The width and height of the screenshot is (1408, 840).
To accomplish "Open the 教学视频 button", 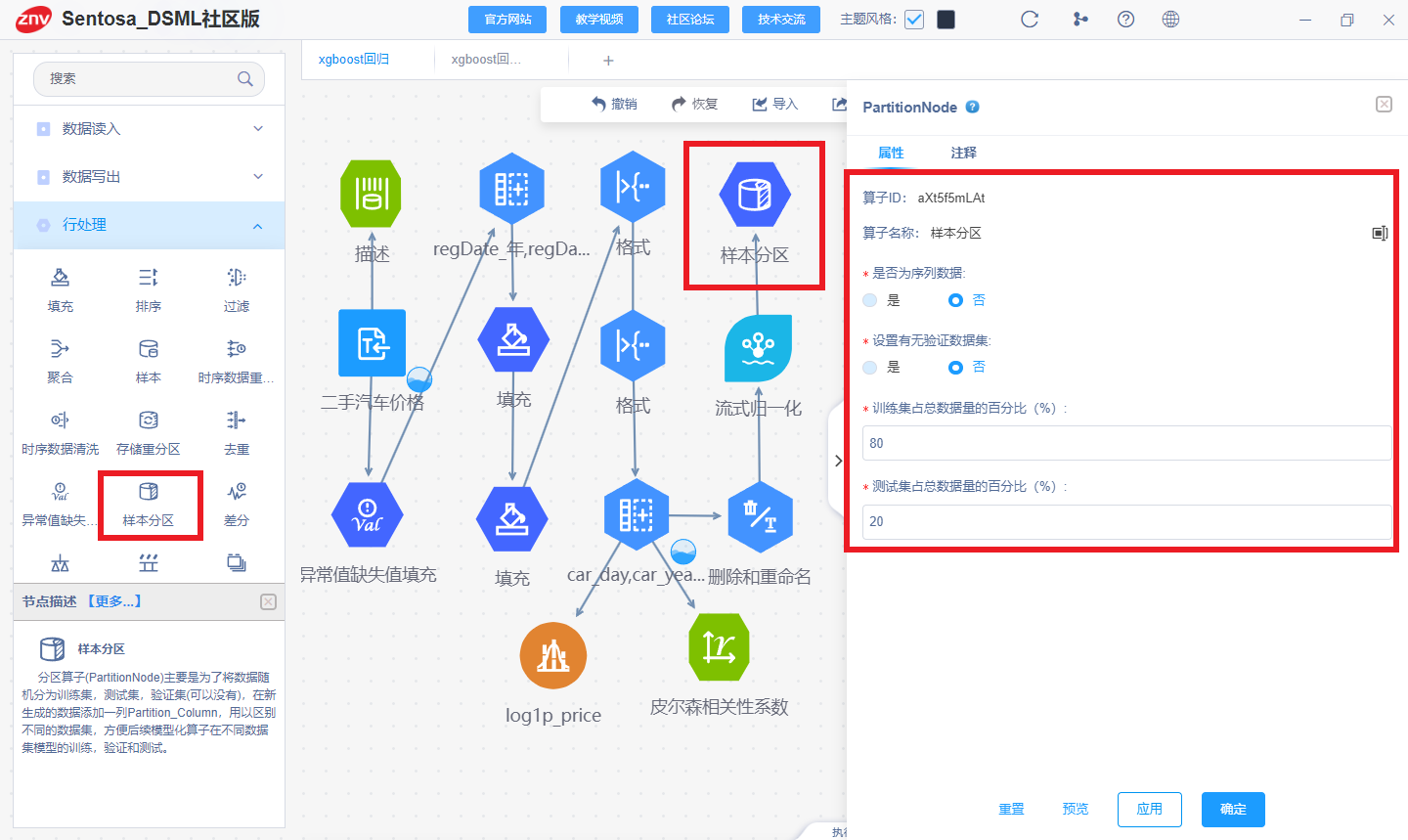I will coord(599,20).
